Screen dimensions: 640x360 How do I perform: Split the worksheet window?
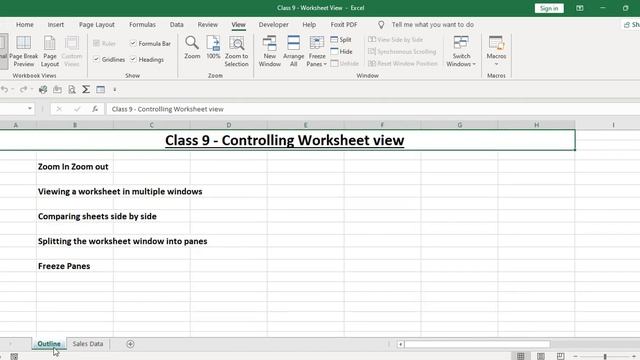341,40
